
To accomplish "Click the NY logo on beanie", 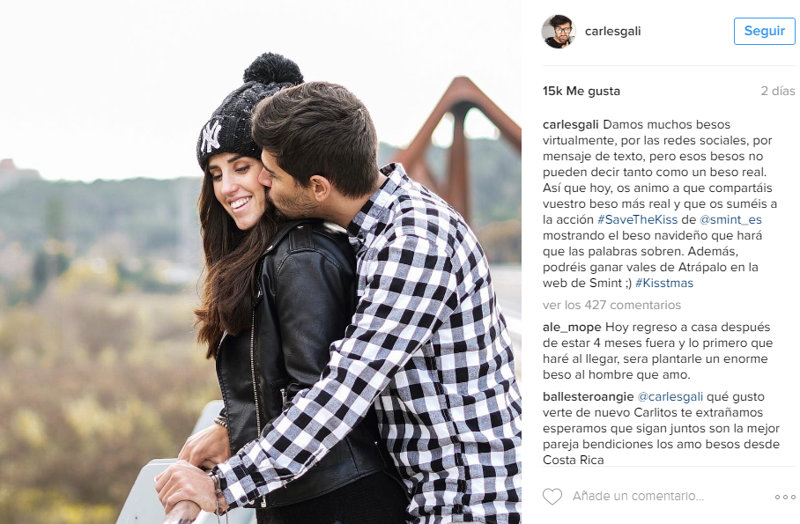I will 211,136.
